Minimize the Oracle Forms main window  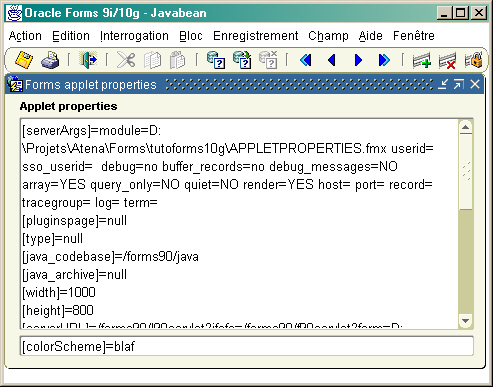[x=445, y=13]
